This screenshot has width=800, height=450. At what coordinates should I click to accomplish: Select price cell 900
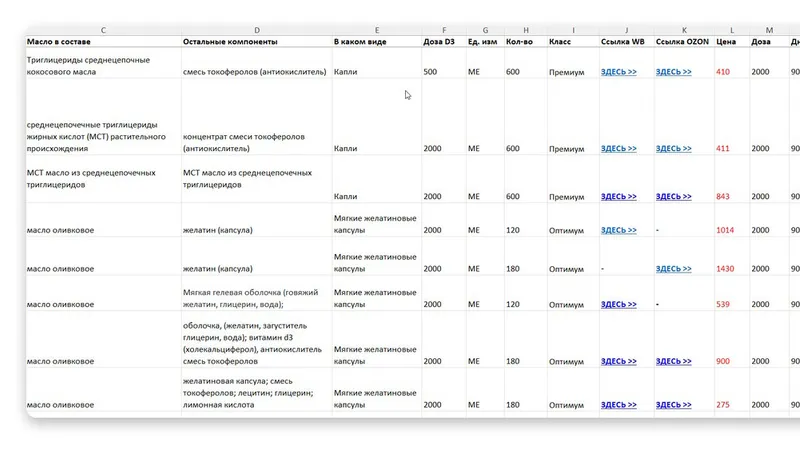click(732, 339)
